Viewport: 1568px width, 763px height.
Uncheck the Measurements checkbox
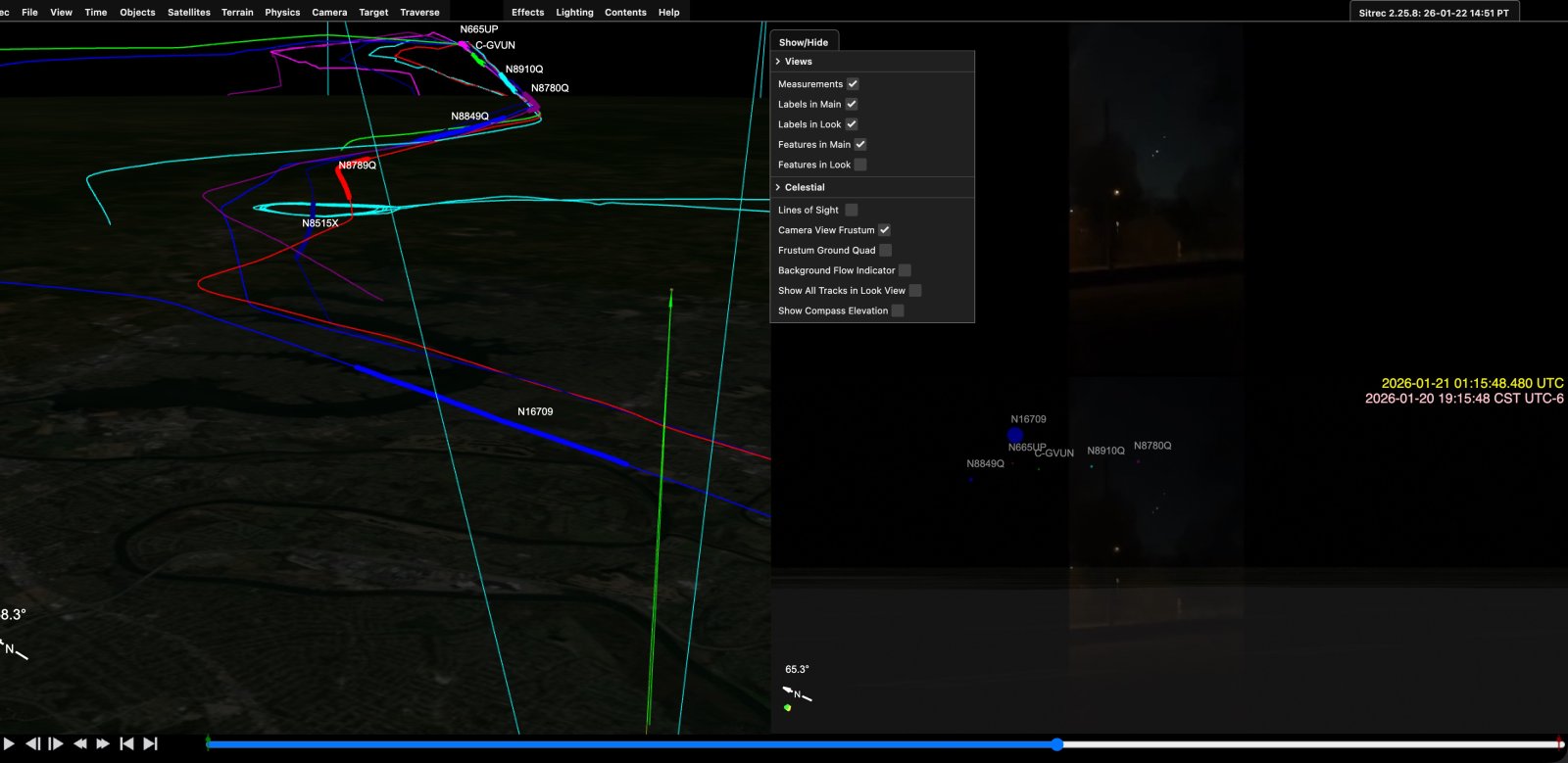pyautogui.click(x=853, y=84)
